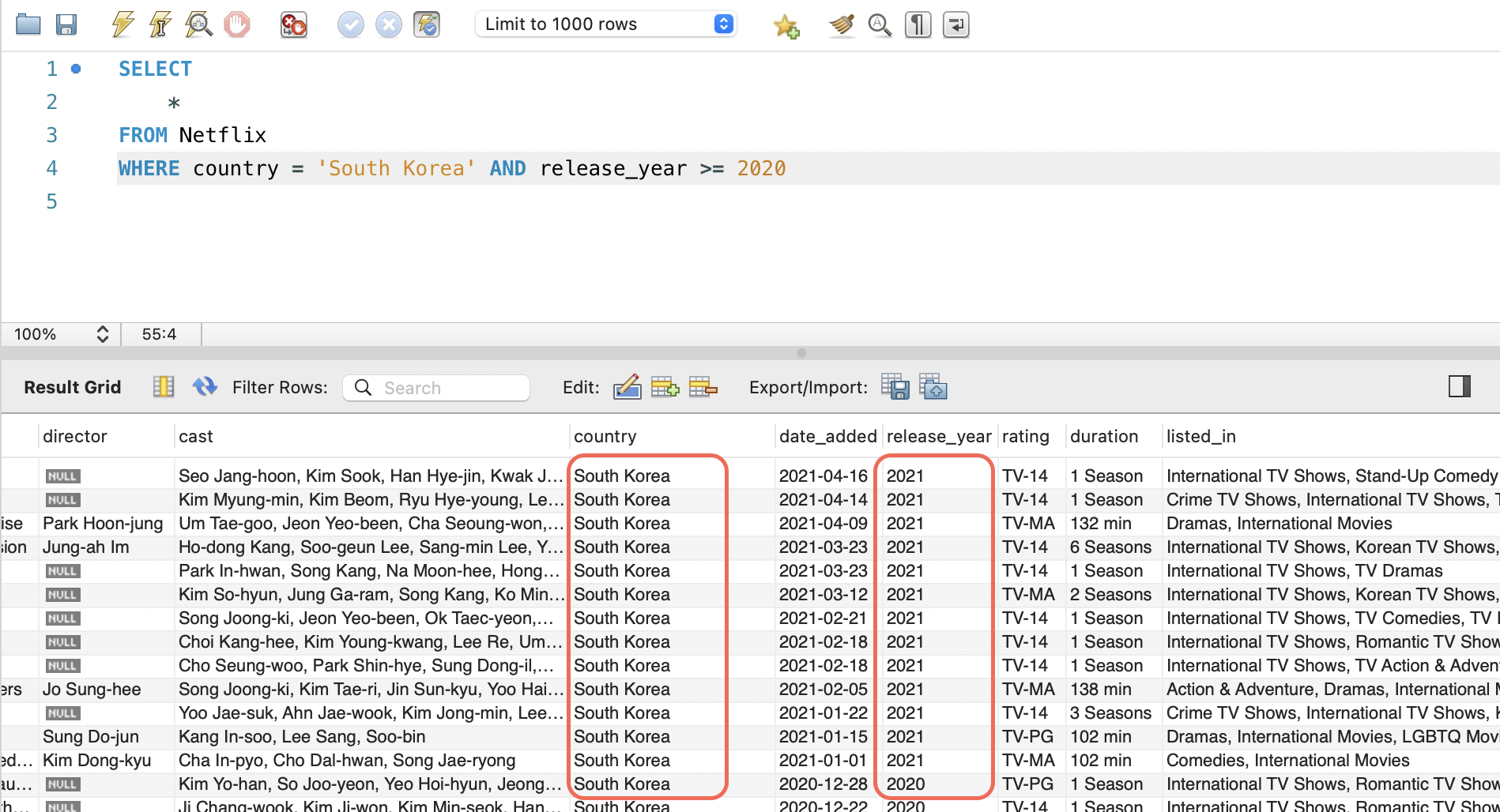Screen dimensions: 1500x812
Task: Open find panel with magnifier icon
Action: 880,25
